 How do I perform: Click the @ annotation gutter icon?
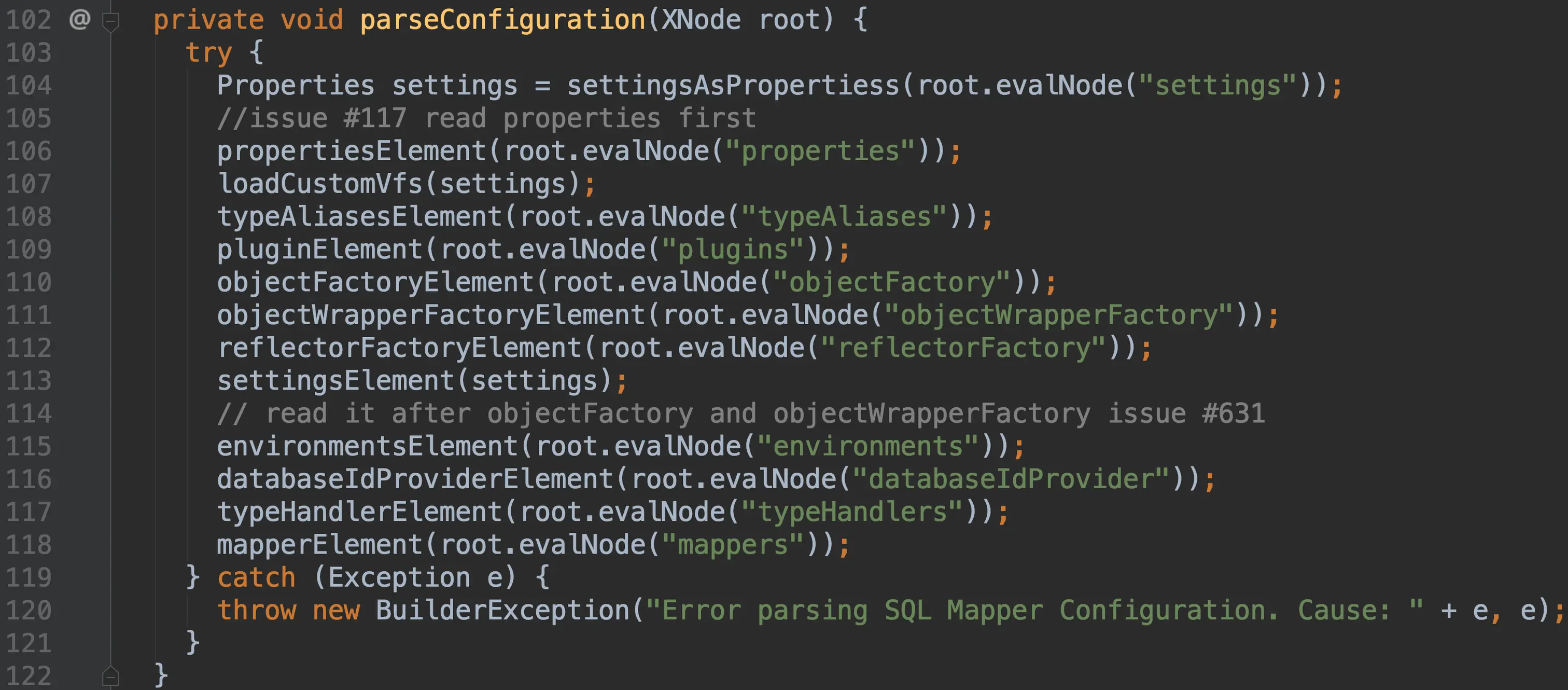[x=79, y=20]
